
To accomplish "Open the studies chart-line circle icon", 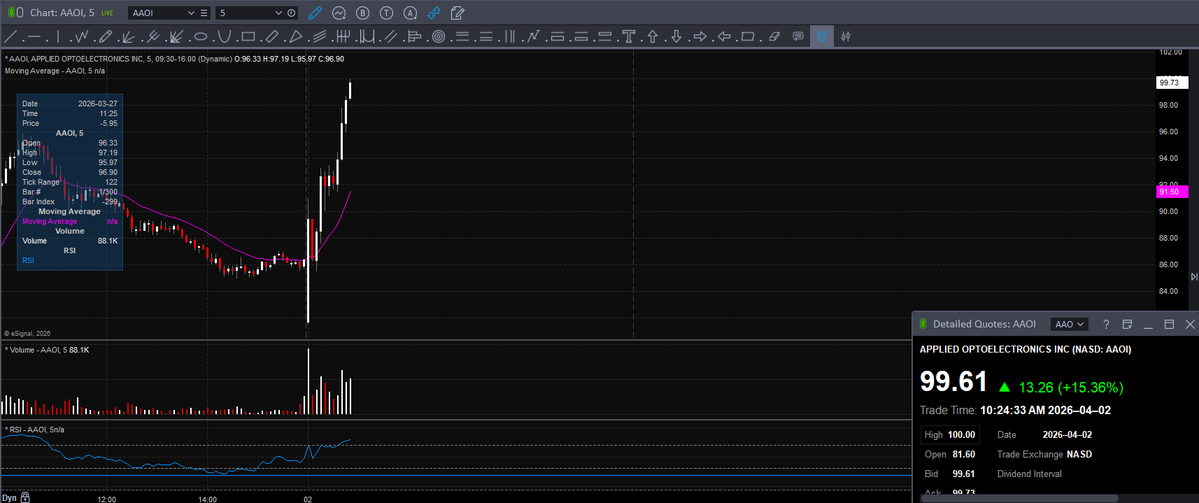I will point(339,12).
